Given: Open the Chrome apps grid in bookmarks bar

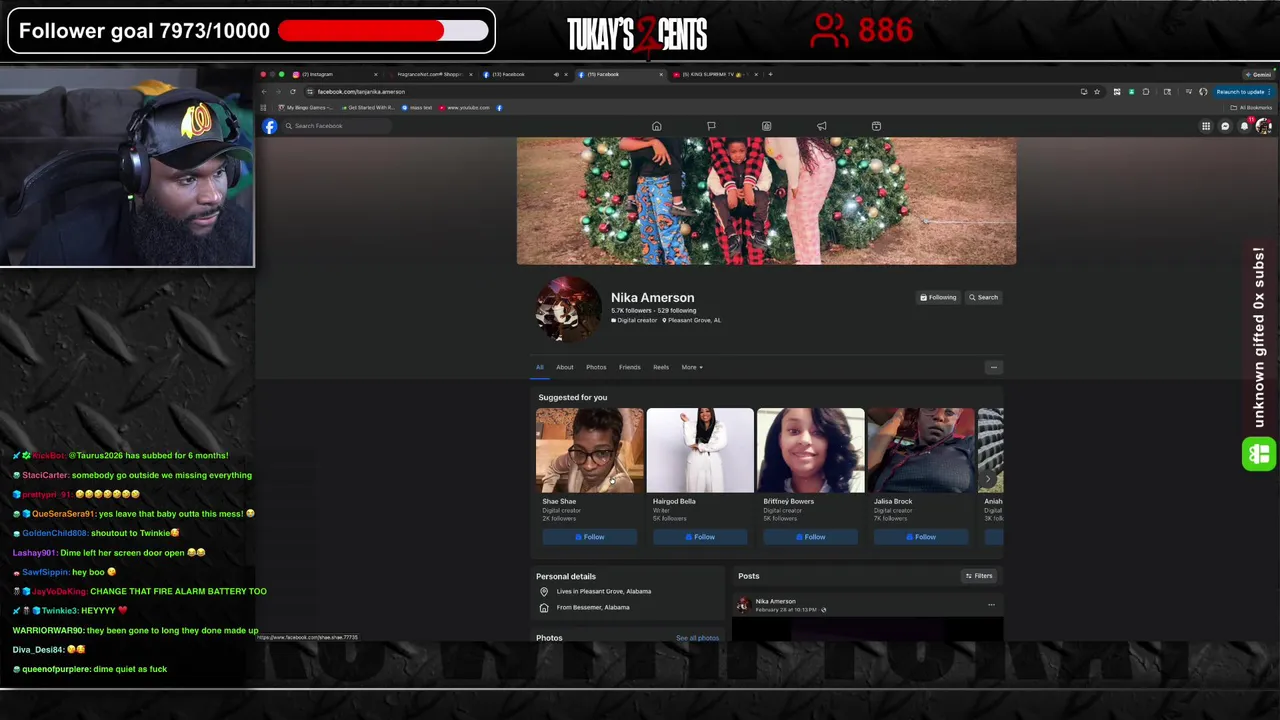Looking at the screenshot, I should pos(264,108).
